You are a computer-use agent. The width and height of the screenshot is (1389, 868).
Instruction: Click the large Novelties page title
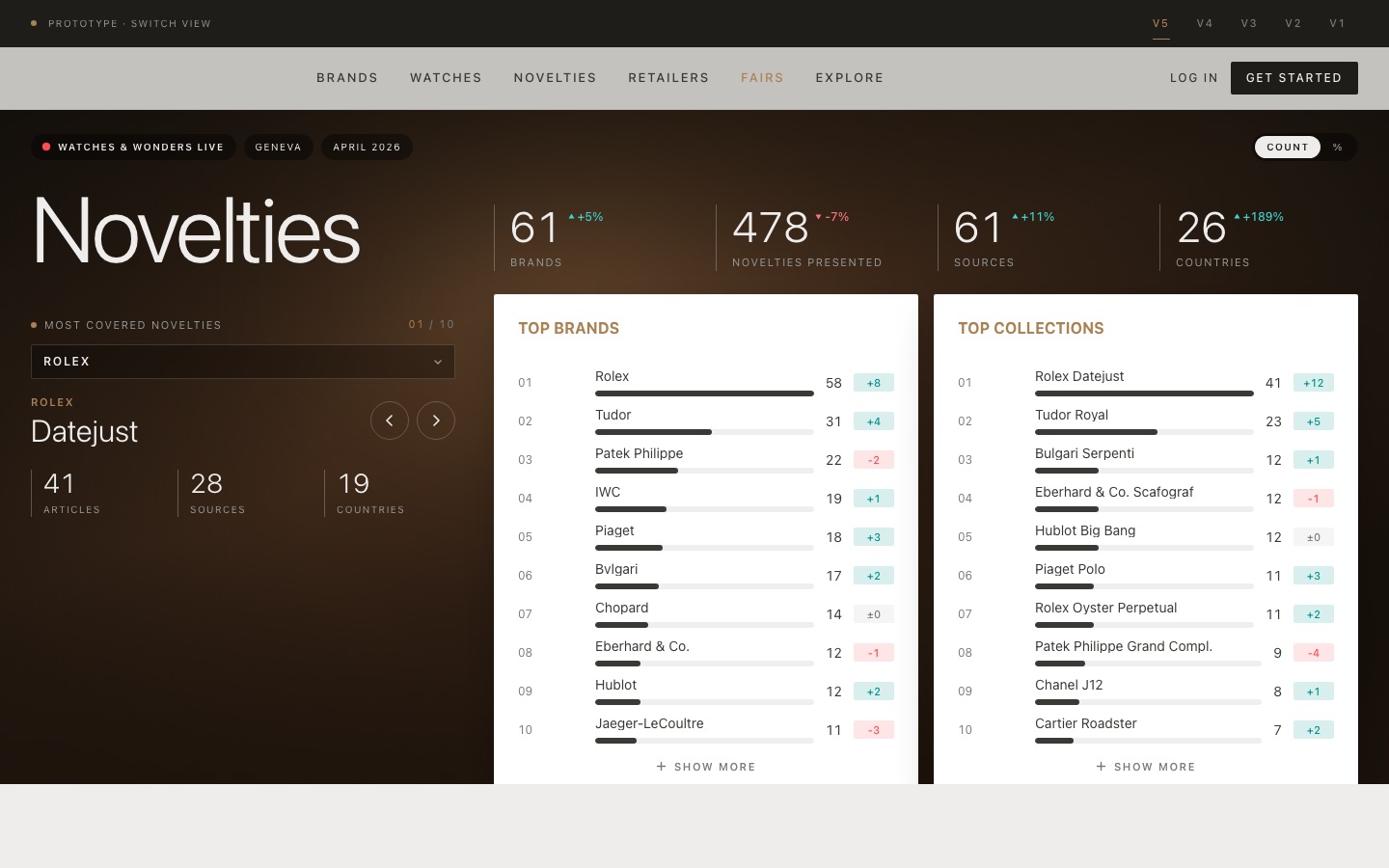[197, 231]
